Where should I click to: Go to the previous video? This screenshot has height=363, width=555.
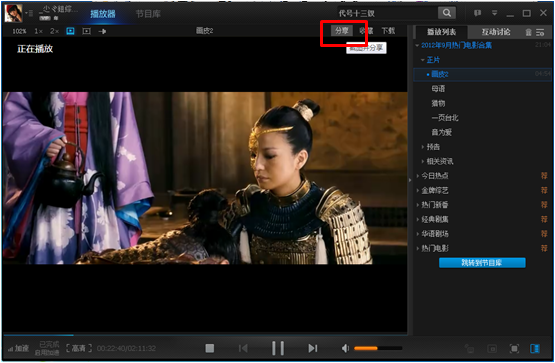click(243, 348)
